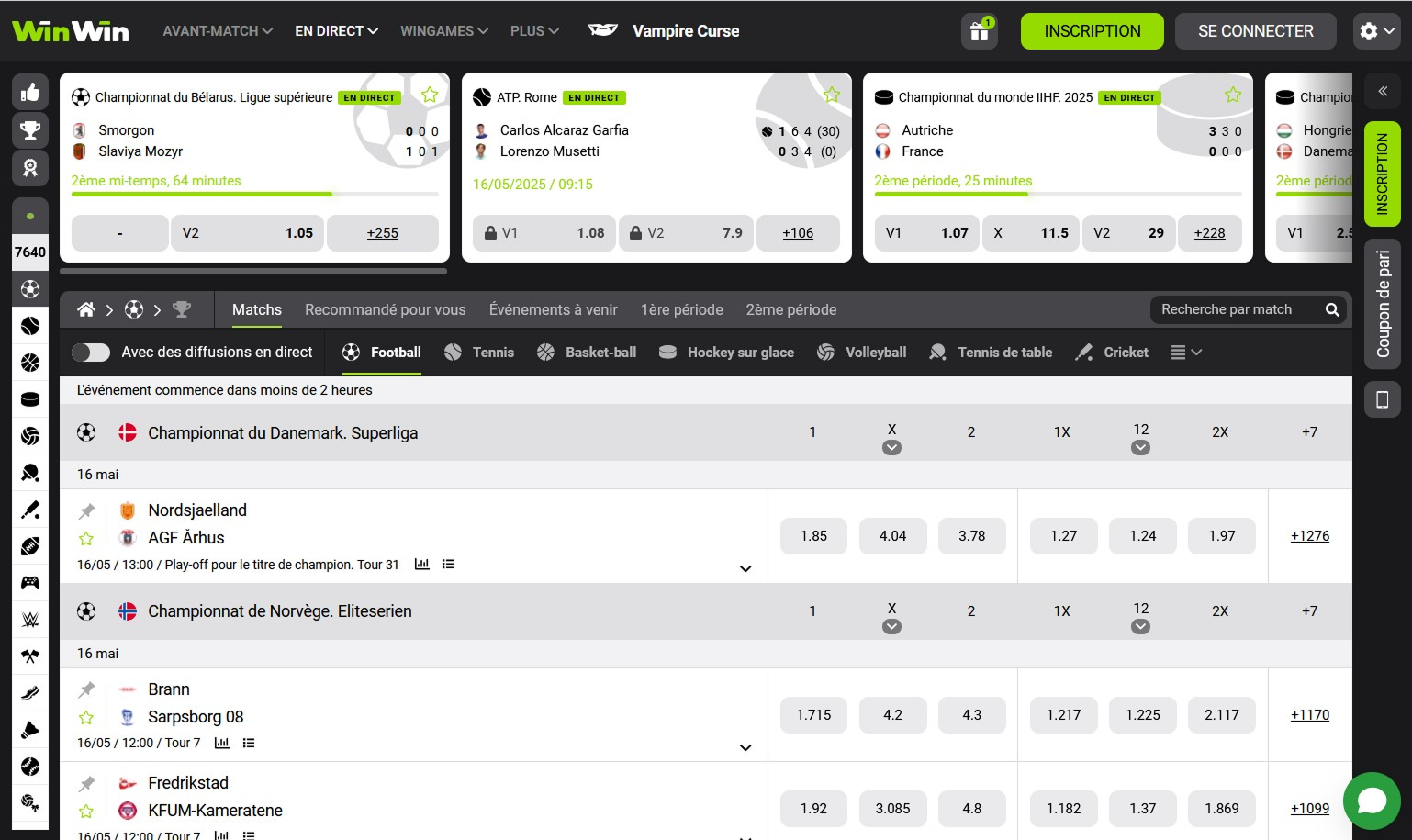Screen dimensions: 1412x840
Task: Pin the Brann match
Action: [86, 689]
